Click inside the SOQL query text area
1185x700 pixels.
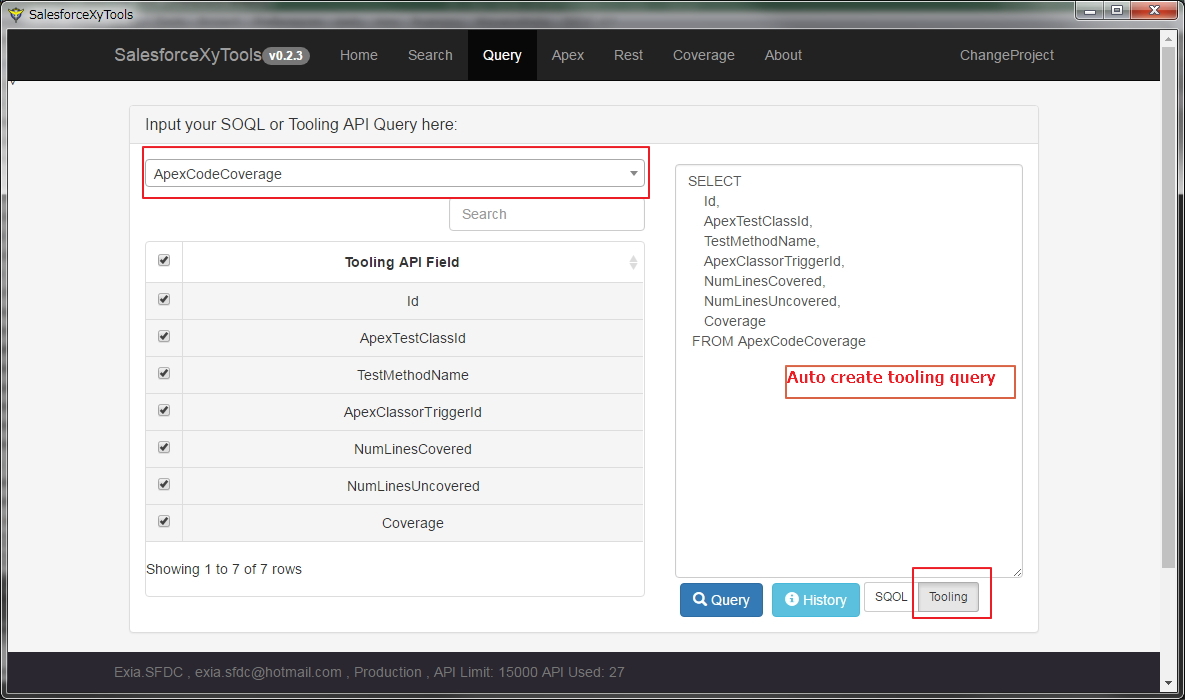pos(849,370)
